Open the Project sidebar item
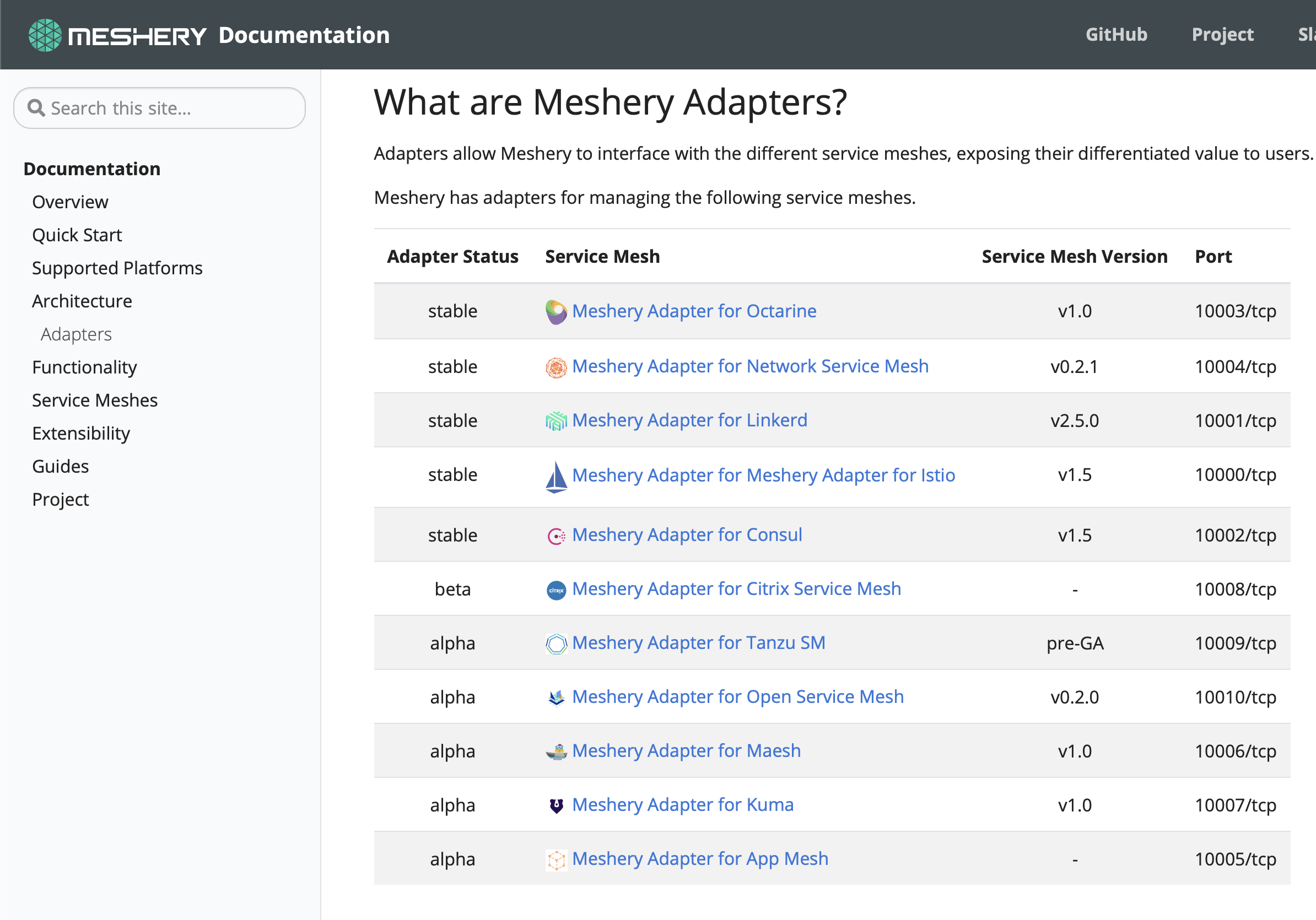This screenshot has width=1316, height=920. click(x=60, y=500)
